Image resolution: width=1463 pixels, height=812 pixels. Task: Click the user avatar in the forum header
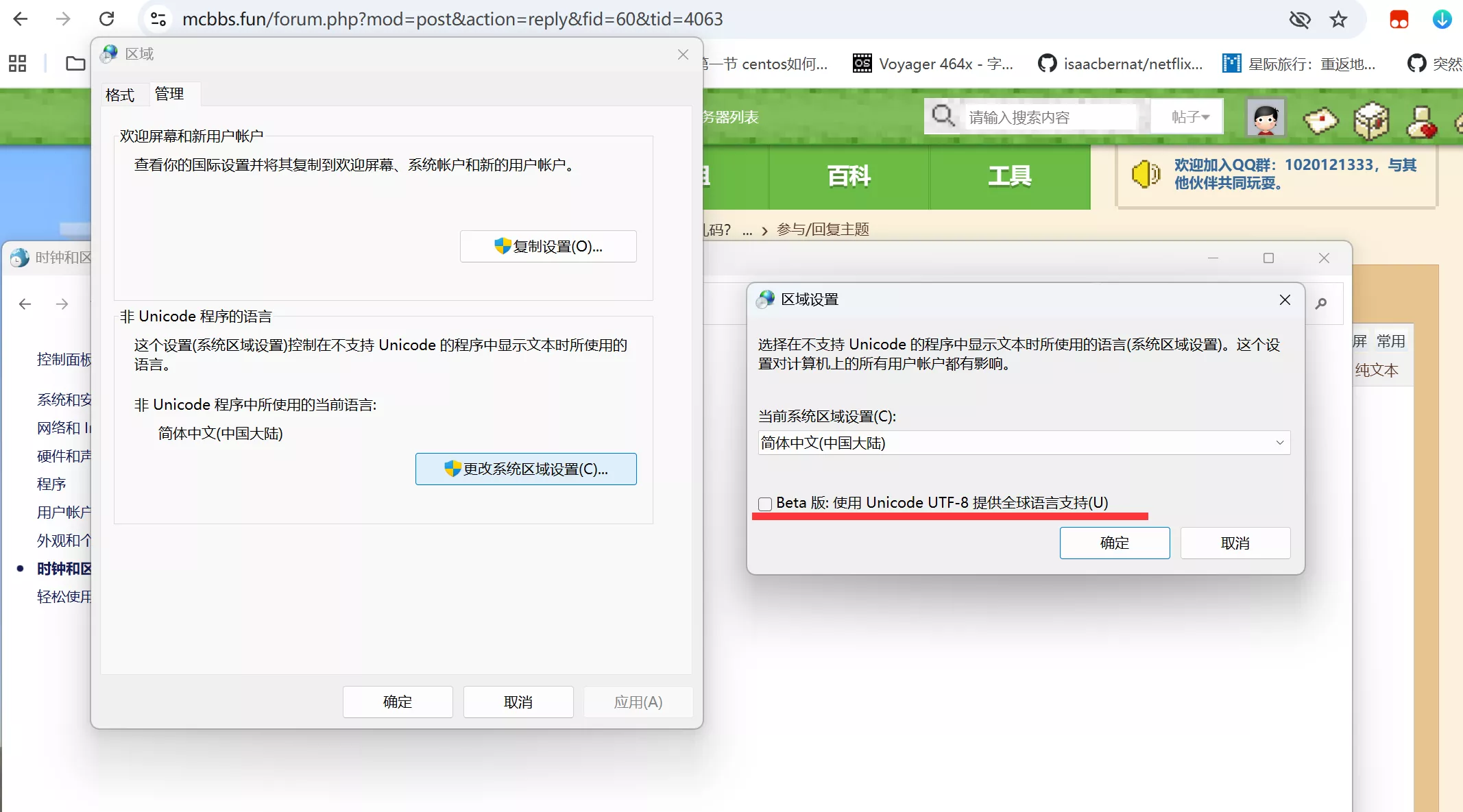point(1265,116)
